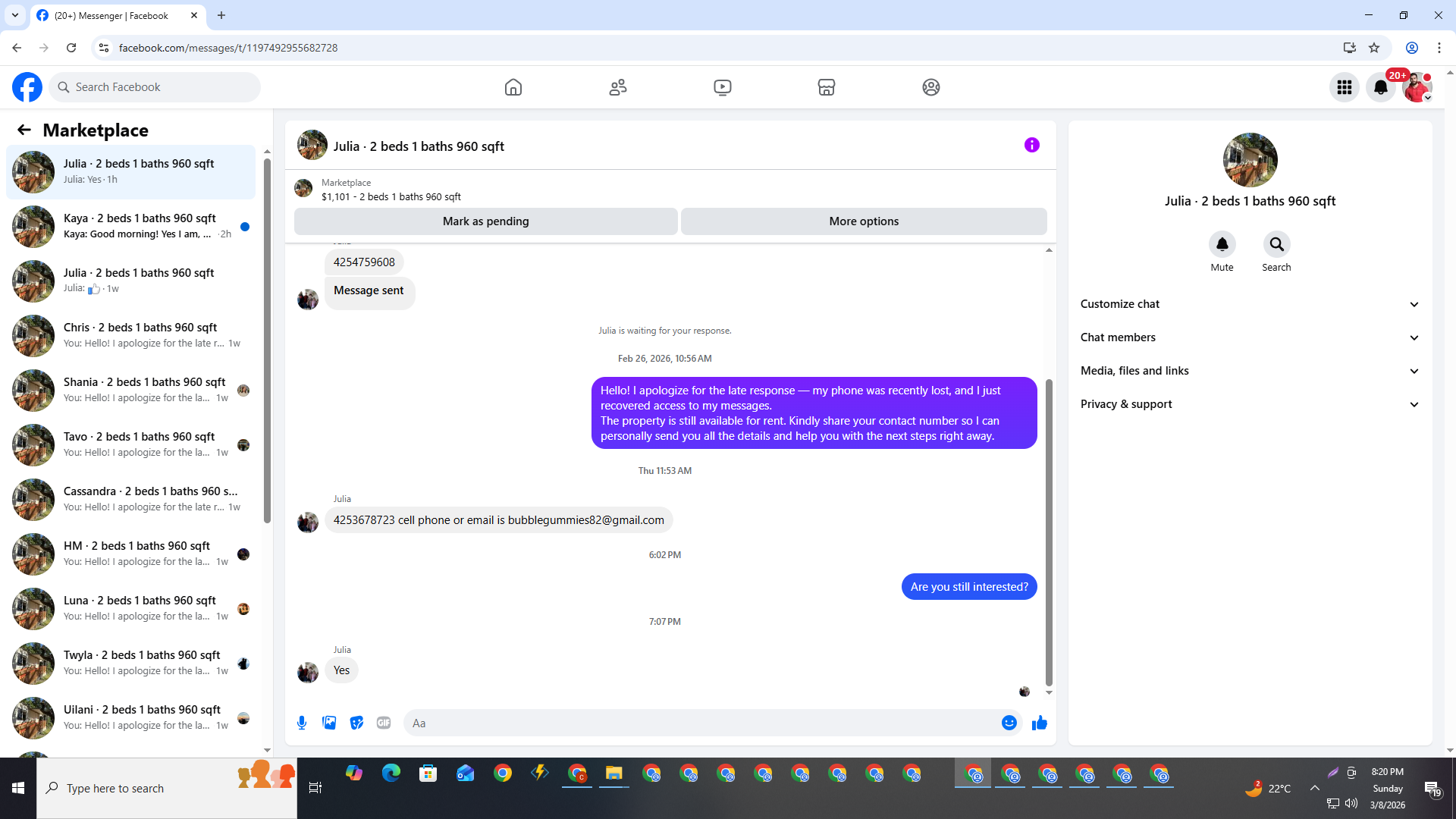Screen dimensions: 1456x819
Task: Attach a photo using the image icon
Action: point(329,723)
